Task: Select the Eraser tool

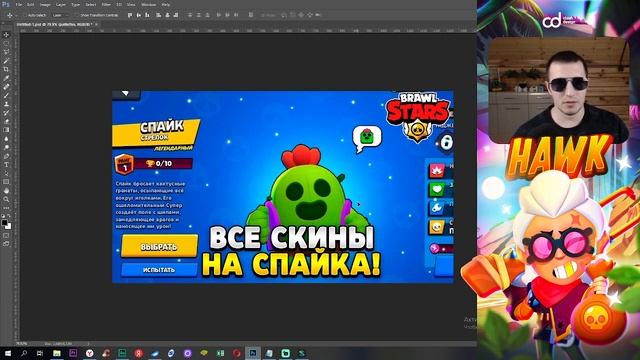Action: coord(7,121)
